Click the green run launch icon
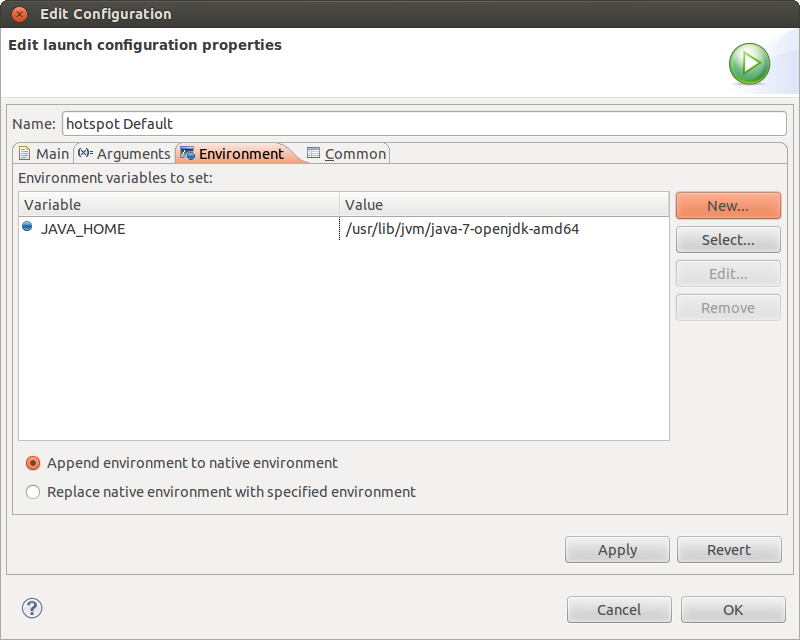The width and height of the screenshot is (800, 640). click(749, 65)
